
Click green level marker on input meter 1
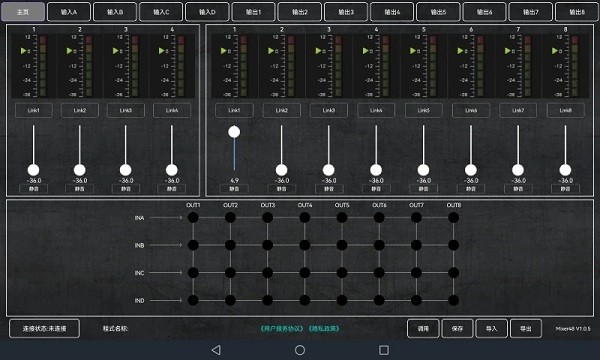point(23,50)
